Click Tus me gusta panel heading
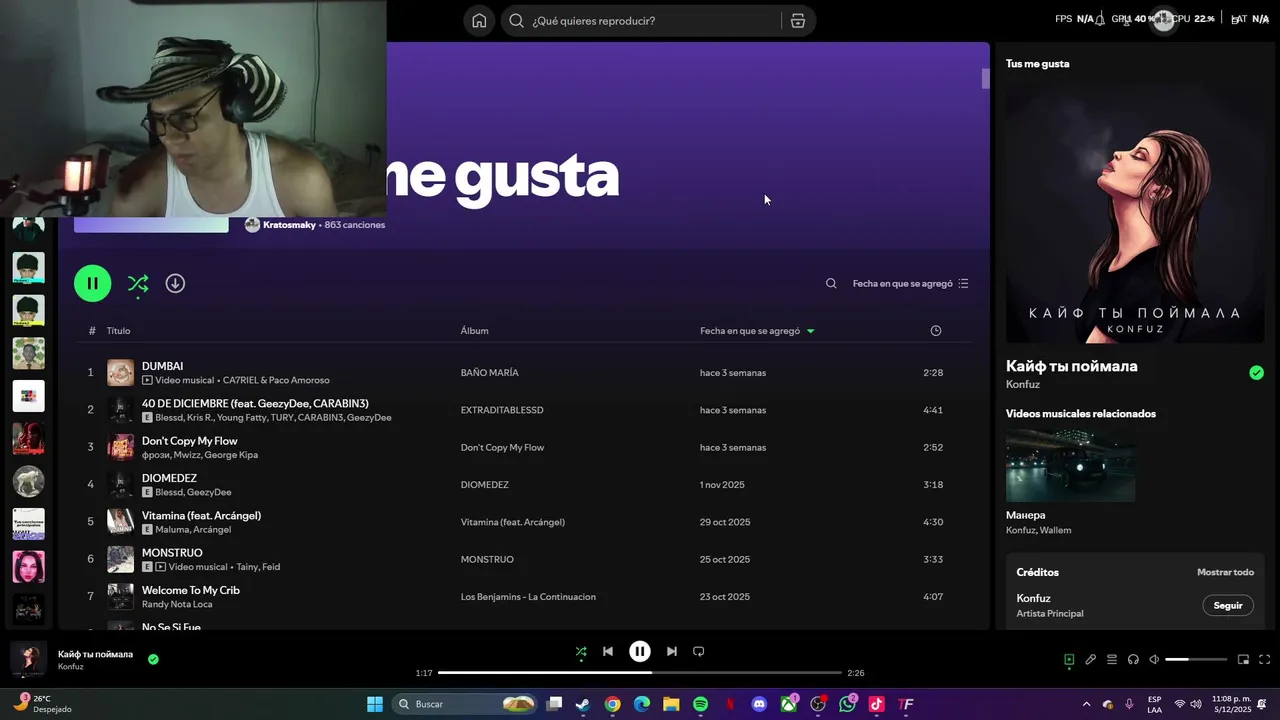This screenshot has height=720, width=1280. point(1037,63)
